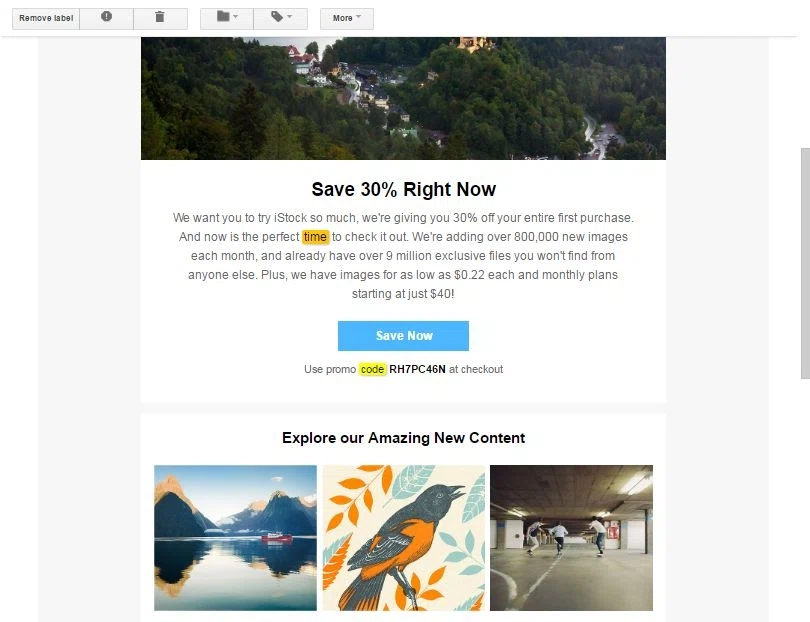Viewport: 810px width, 622px height.
Task: Click the forest village banner image
Action: pyautogui.click(x=403, y=98)
